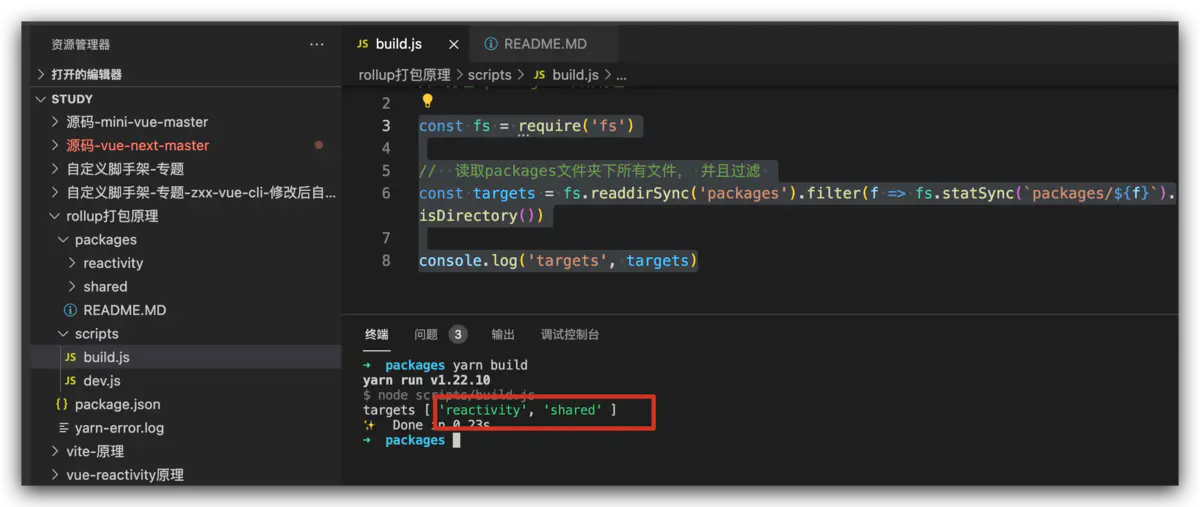Click the info icon beside README.MD in tree

[x=70, y=310]
